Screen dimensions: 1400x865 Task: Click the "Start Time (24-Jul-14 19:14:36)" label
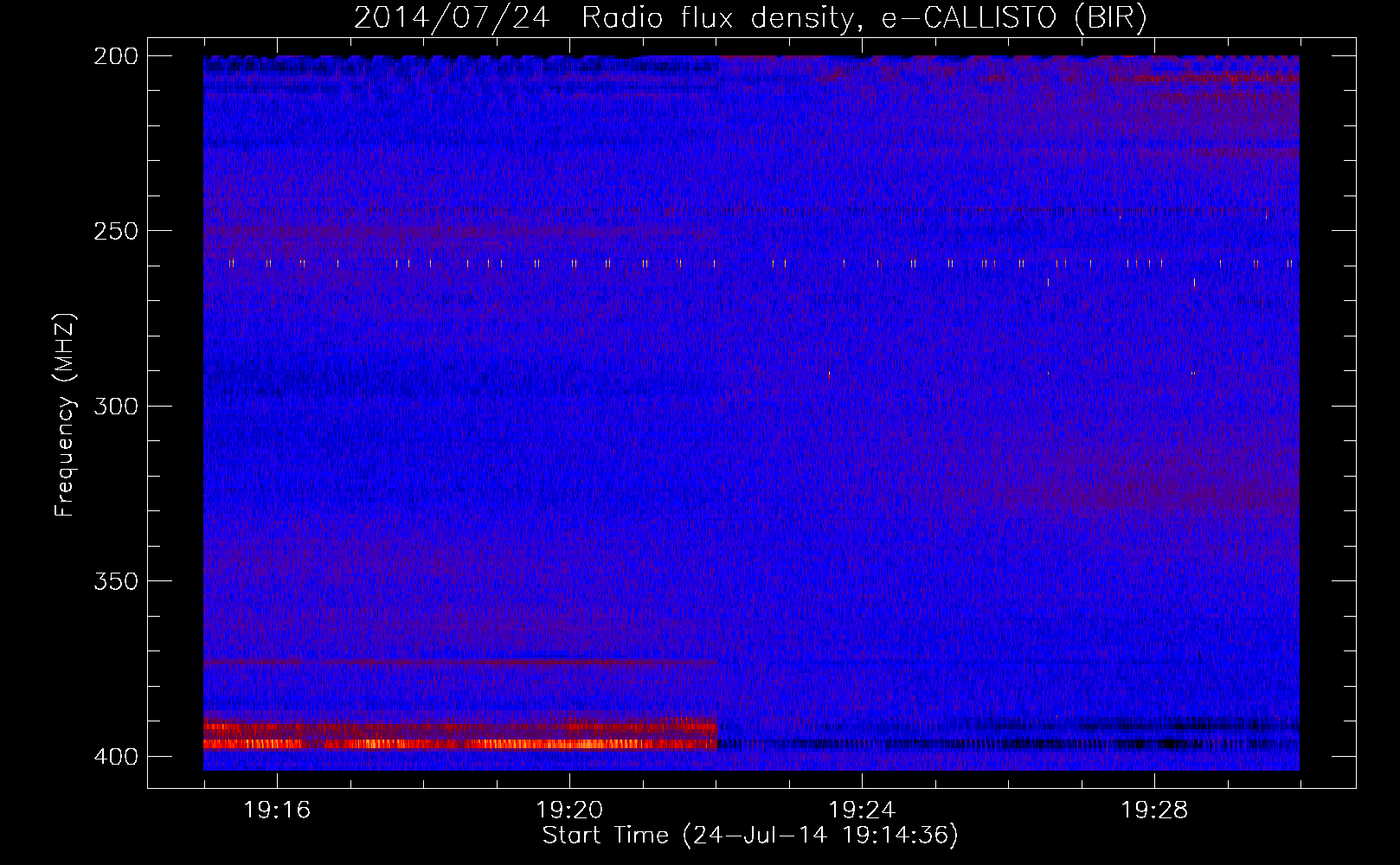750,836
